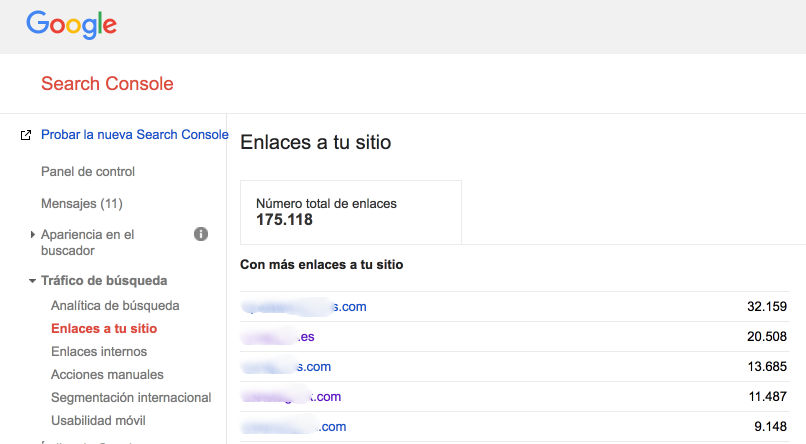Click the external link icon beside Probar la nueva
The height and width of the screenshot is (444, 806).
[x=26, y=135]
